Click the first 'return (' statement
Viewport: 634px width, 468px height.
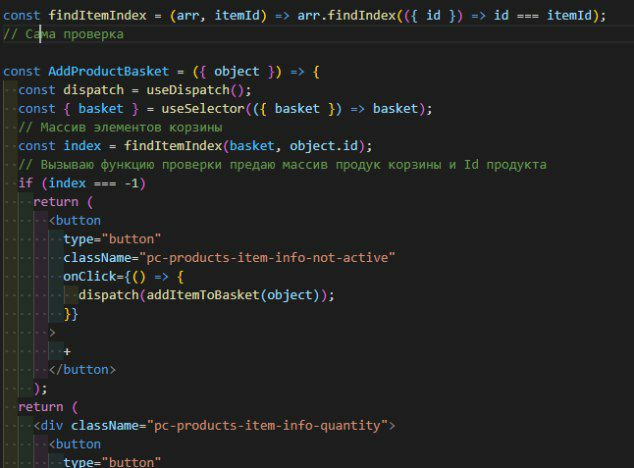63,201
